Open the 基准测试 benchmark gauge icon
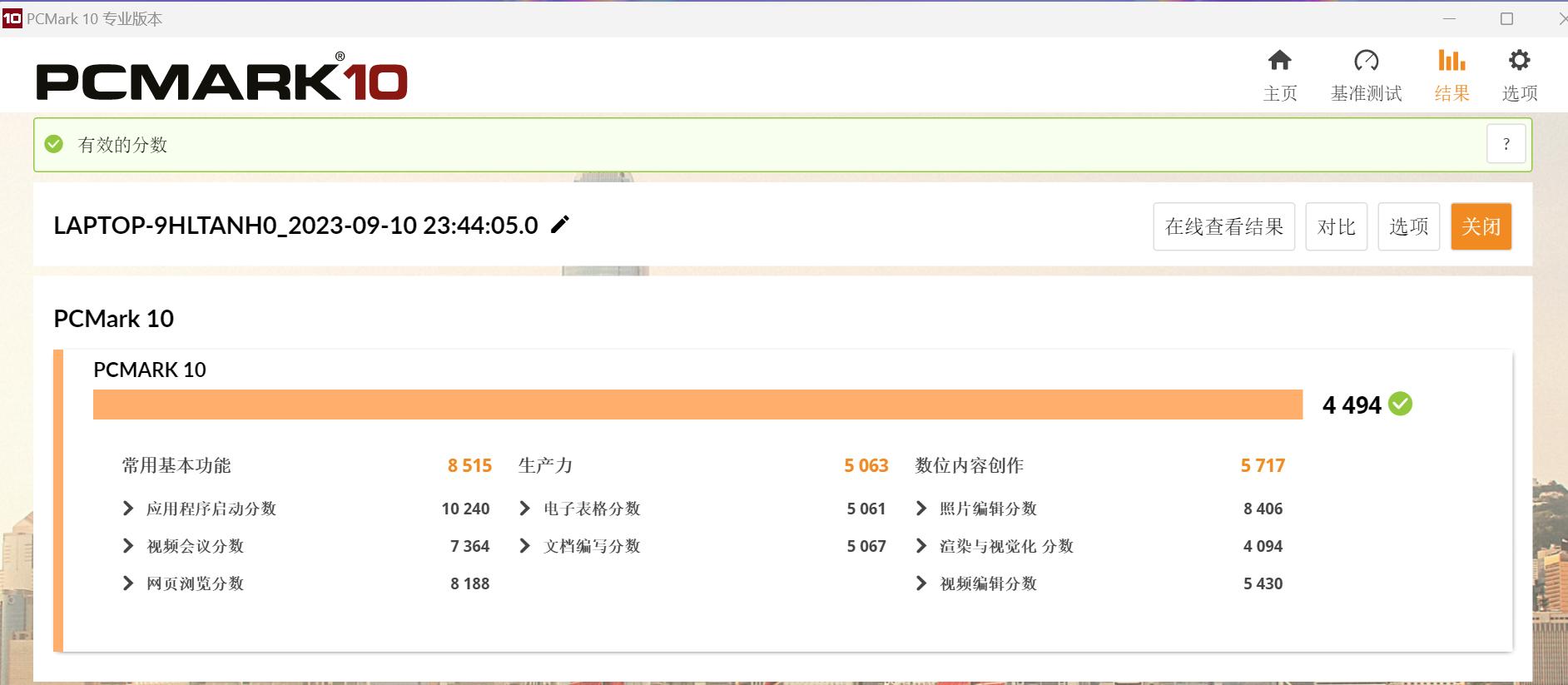 coord(1366,60)
